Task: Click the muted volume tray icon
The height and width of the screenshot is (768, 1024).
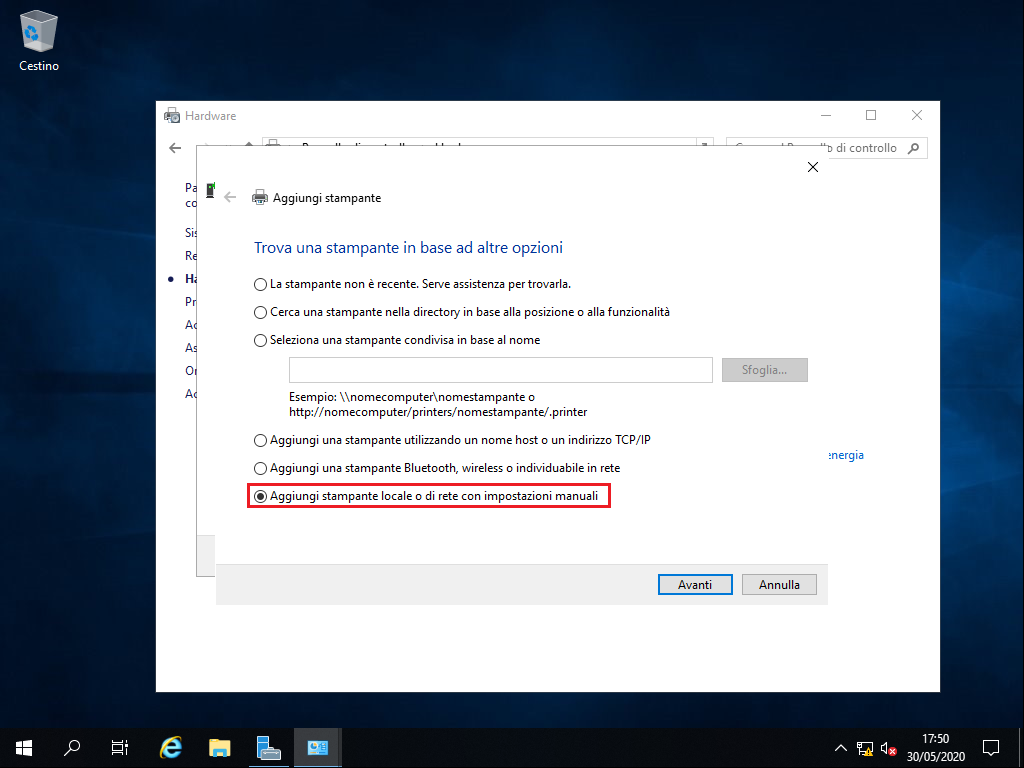Action: pyautogui.click(x=888, y=748)
